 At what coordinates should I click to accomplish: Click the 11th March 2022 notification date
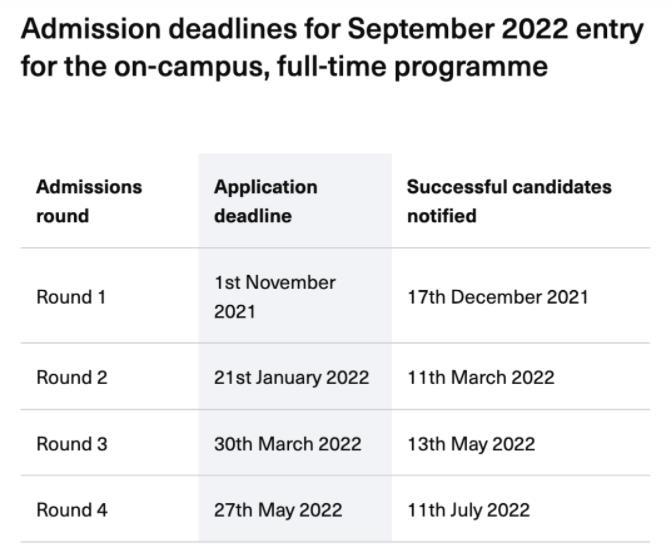tap(480, 378)
